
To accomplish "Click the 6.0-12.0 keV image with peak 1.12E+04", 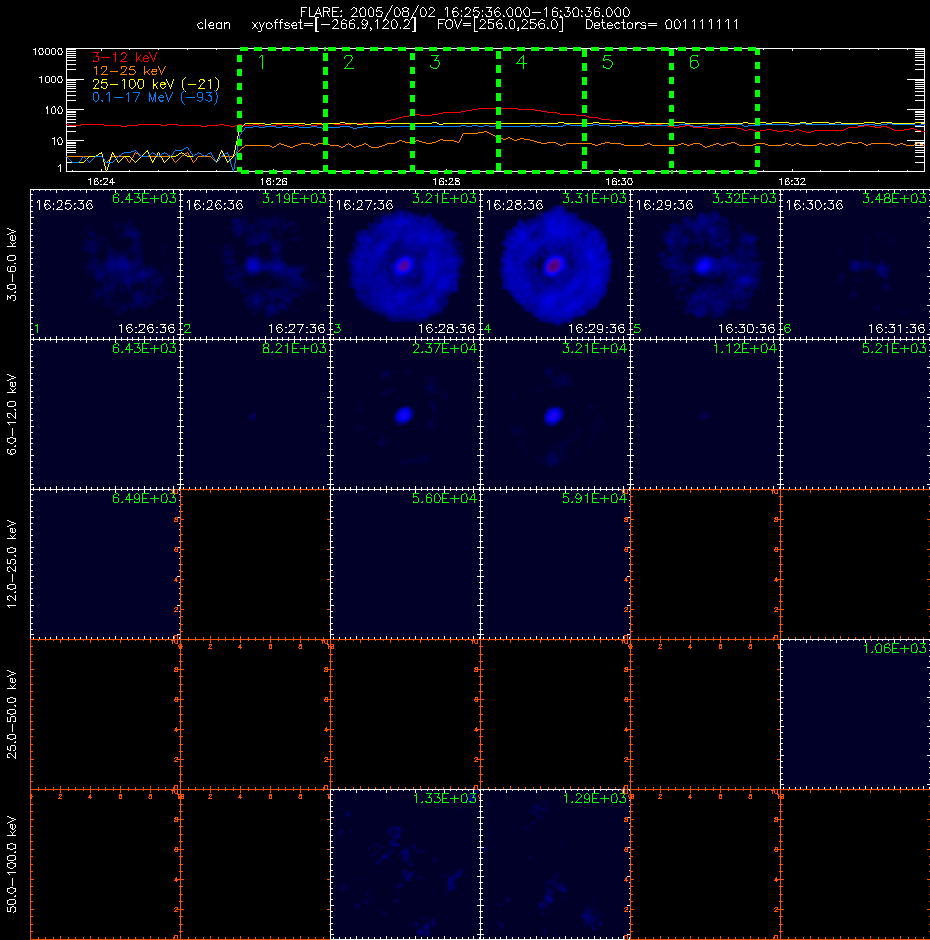I will pyautogui.click(x=705, y=414).
